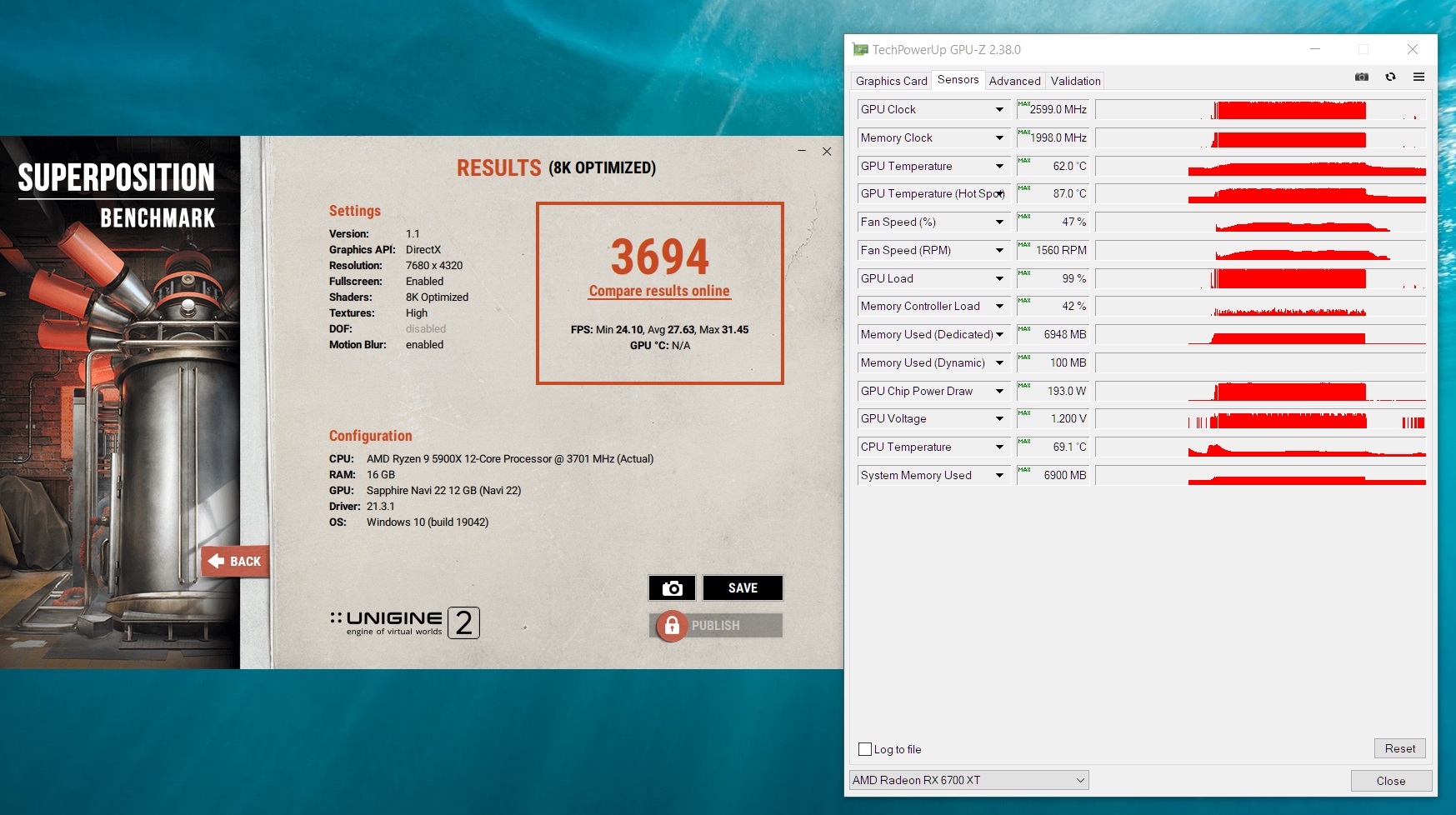Expand the CPU Temperature sensor dropdown
The width and height of the screenshot is (1456, 815).
[x=999, y=447]
